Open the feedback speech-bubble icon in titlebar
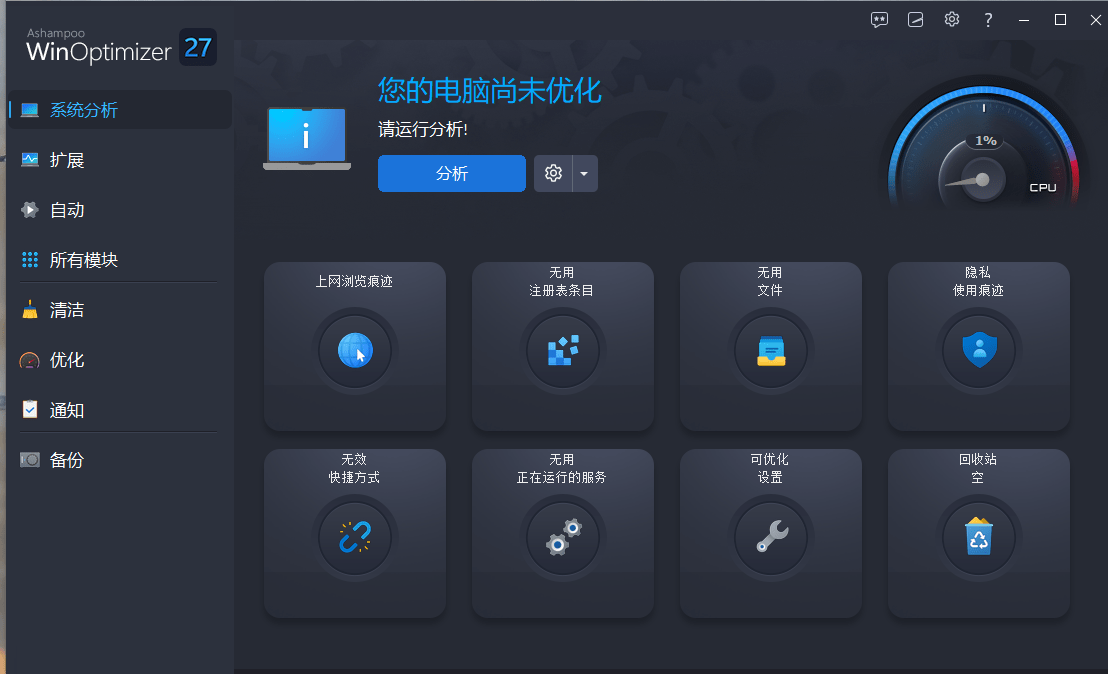This screenshot has height=674, width=1108. pyautogui.click(x=879, y=19)
